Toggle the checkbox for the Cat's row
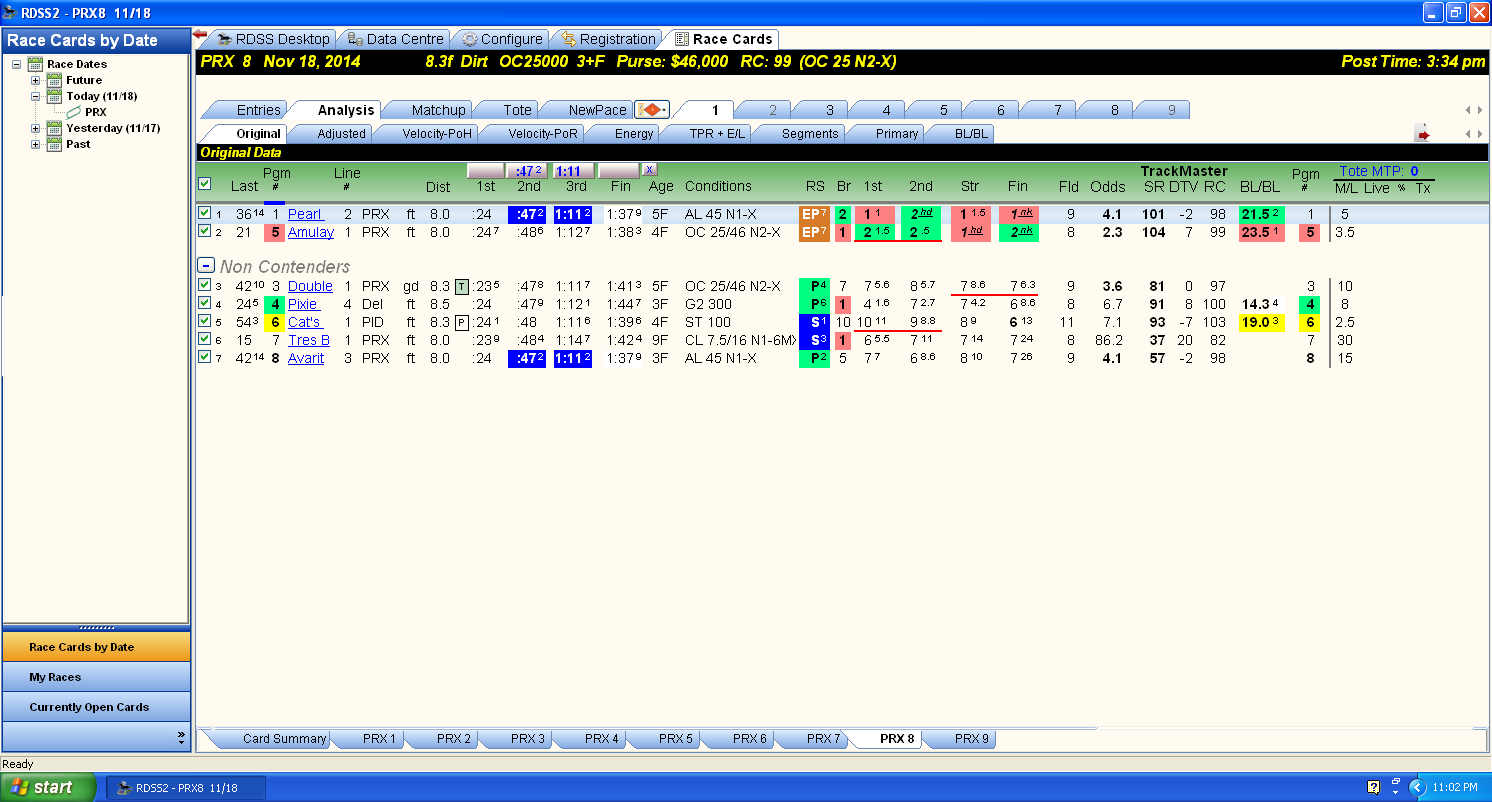This screenshot has height=802, width=1492. tap(205, 321)
